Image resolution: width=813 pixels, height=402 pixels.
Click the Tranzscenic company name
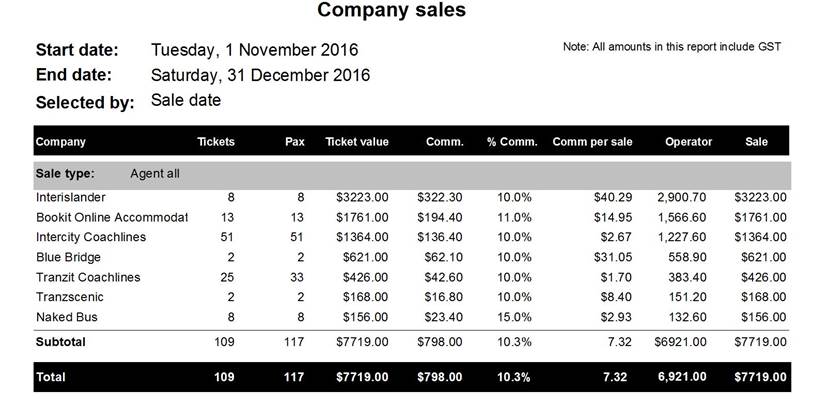[69, 297]
